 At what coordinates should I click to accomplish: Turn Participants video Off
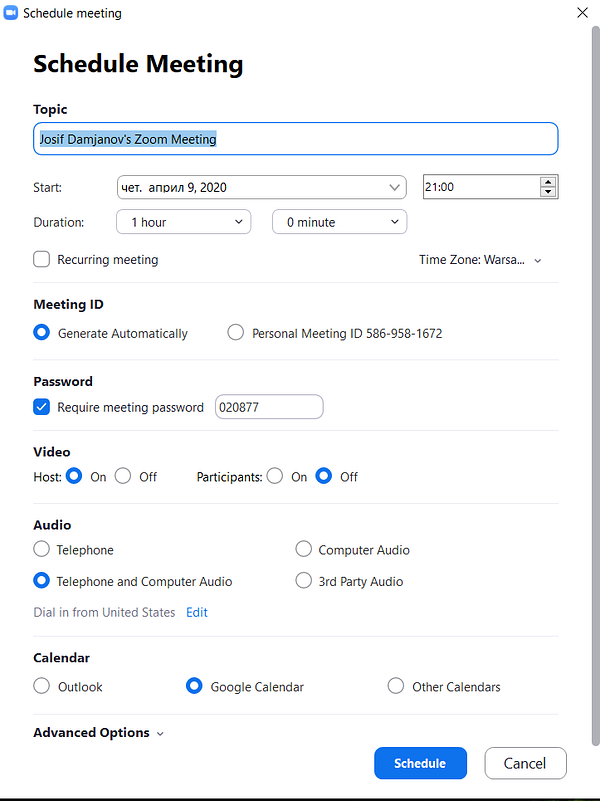pos(324,476)
